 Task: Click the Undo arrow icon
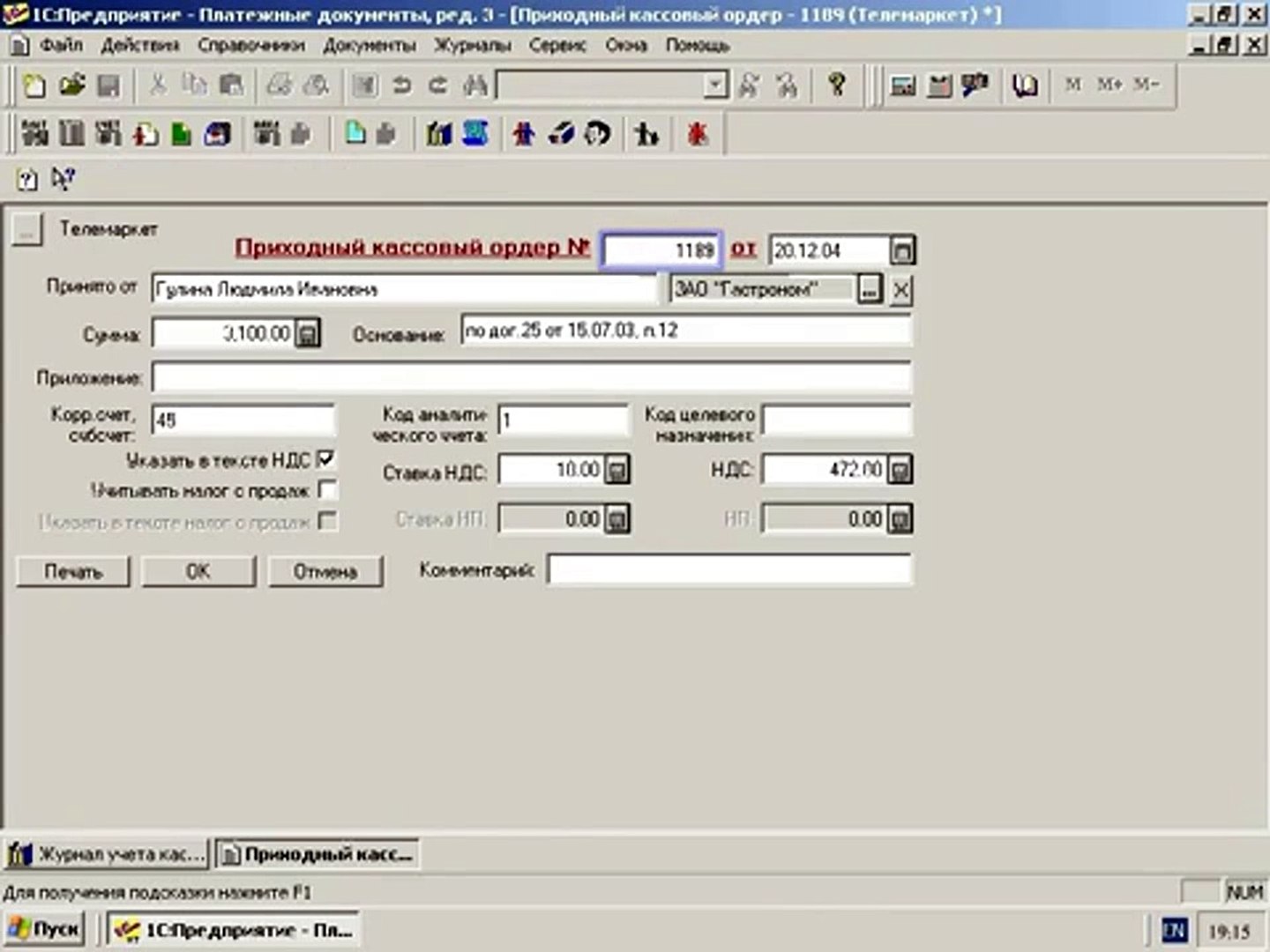pyautogui.click(x=401, y=86)
